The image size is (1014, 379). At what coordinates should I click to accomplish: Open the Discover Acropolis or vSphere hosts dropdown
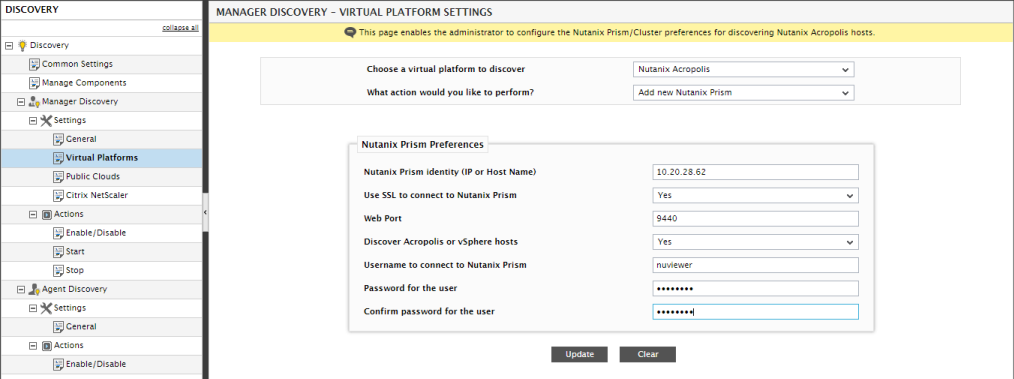click(x=755, y=242)
